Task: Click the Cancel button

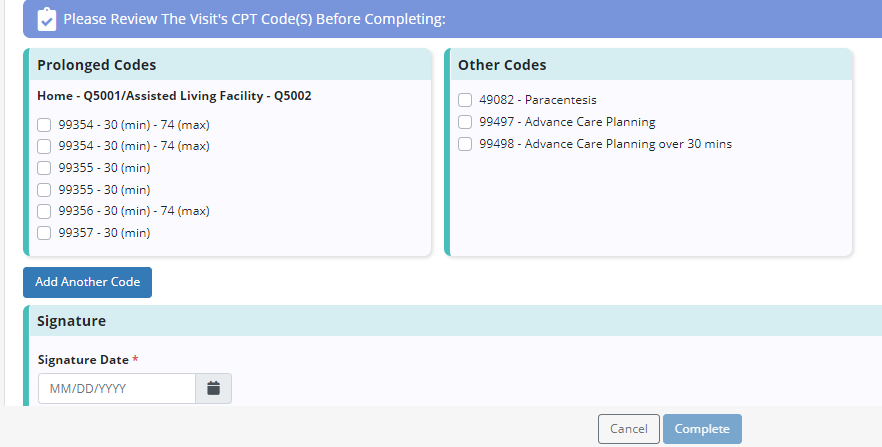Action: click(x=628, y=429)
